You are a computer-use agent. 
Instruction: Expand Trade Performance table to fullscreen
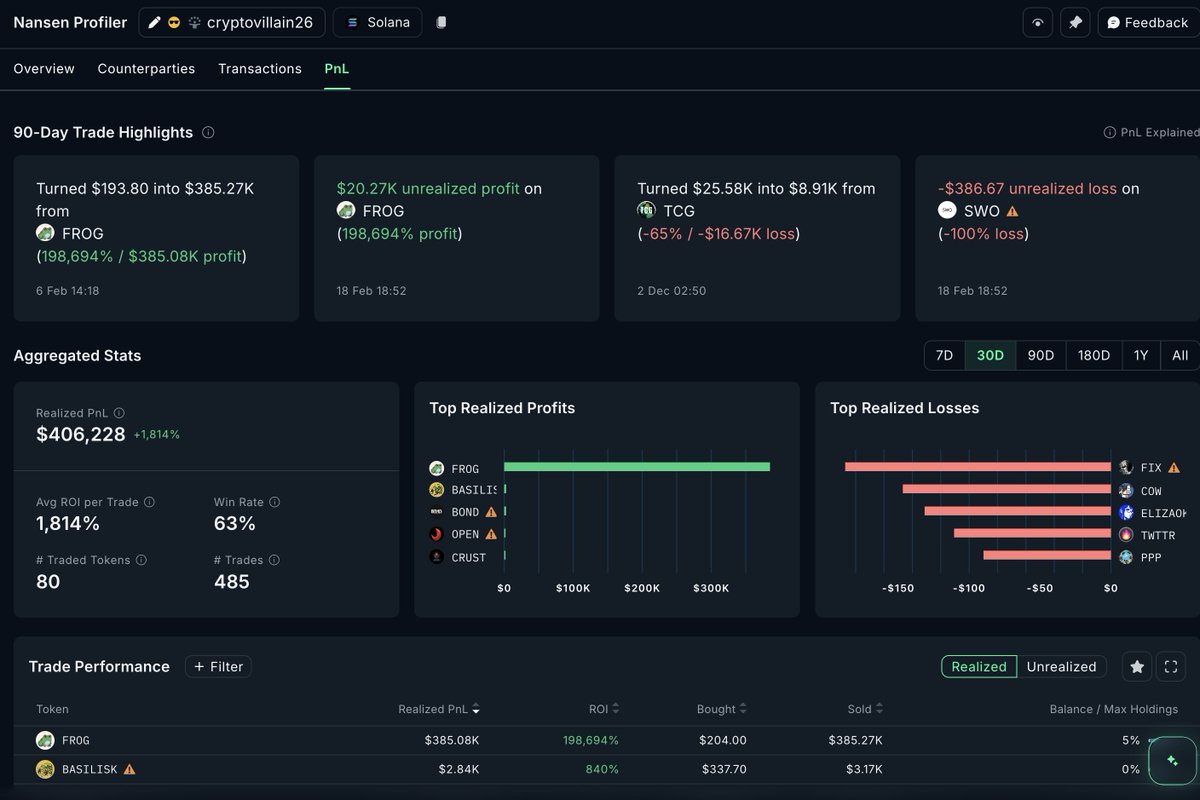click(1170, 666)
